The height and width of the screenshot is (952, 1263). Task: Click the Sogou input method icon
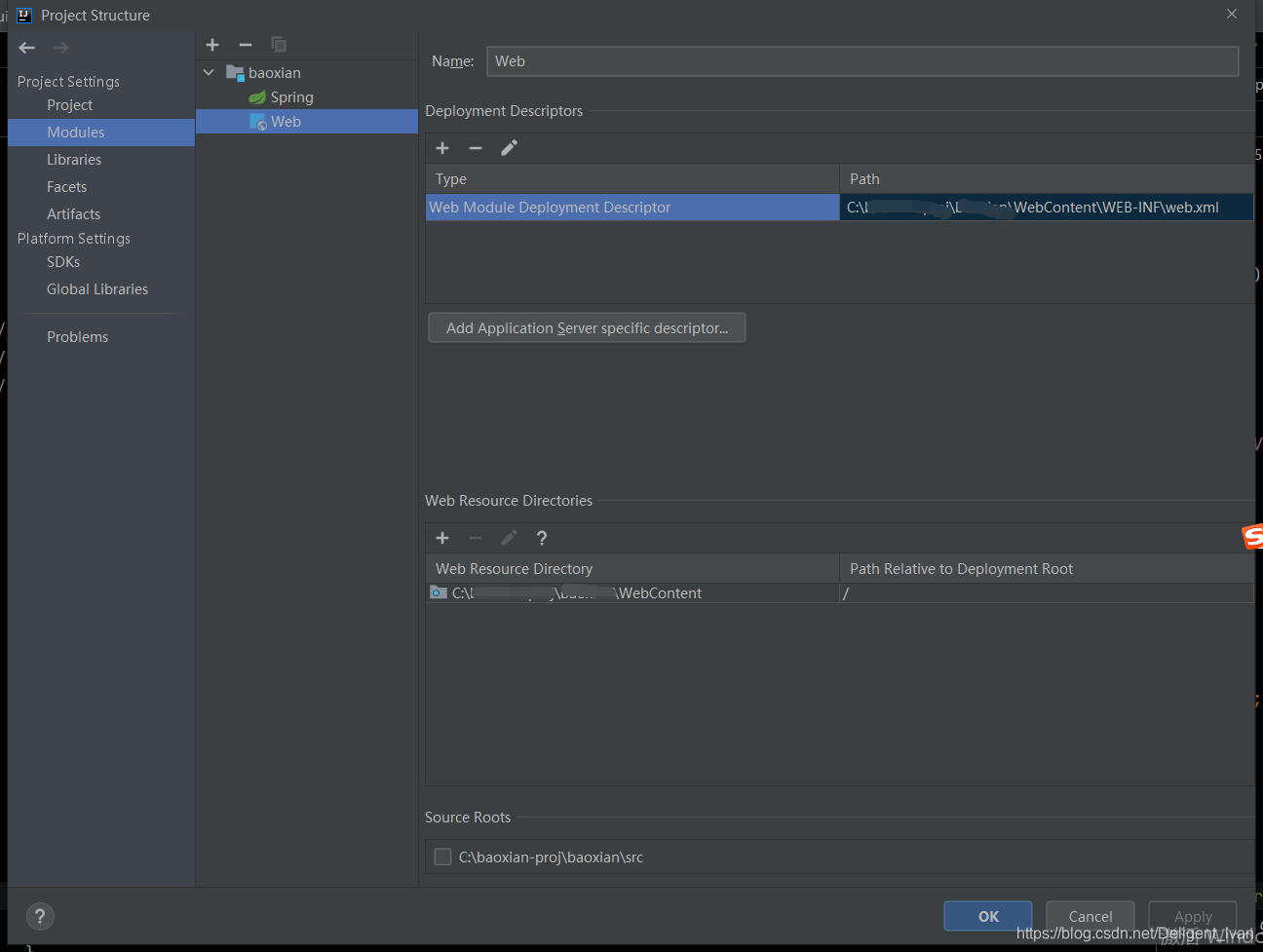point(1252,536)
